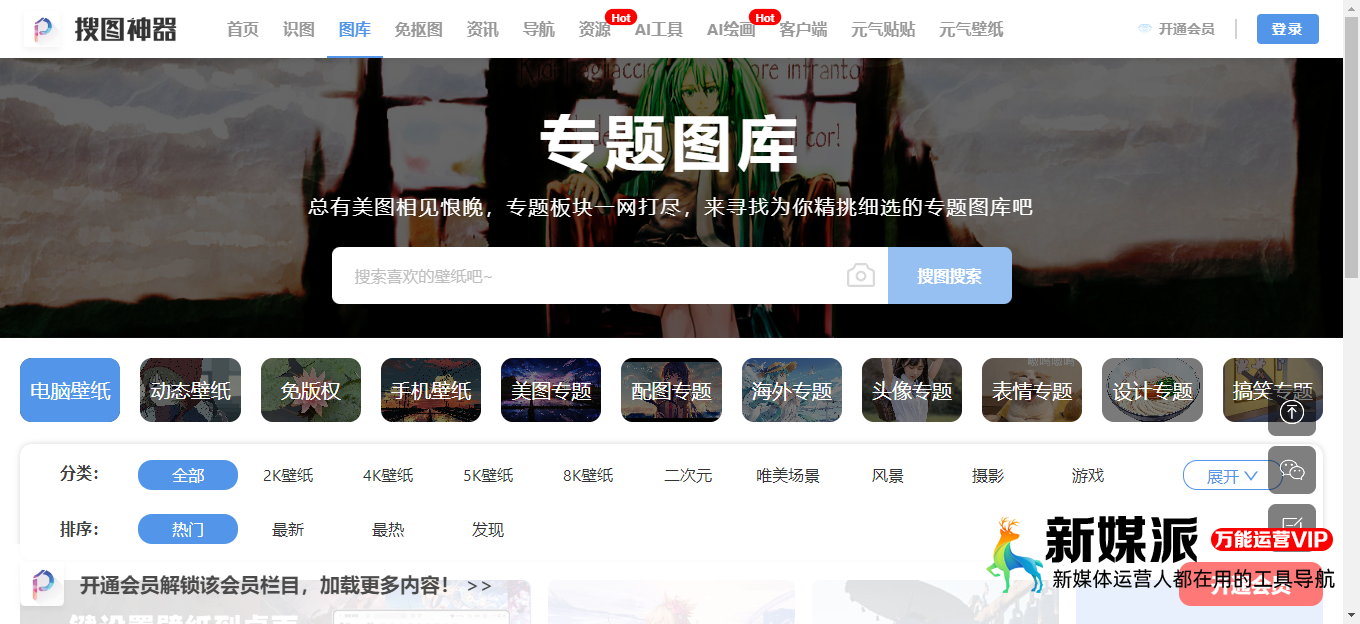This screenshot has width=1360, height=624.
Task: Open image search via camera icon
Action: click(x=860, y=275)
